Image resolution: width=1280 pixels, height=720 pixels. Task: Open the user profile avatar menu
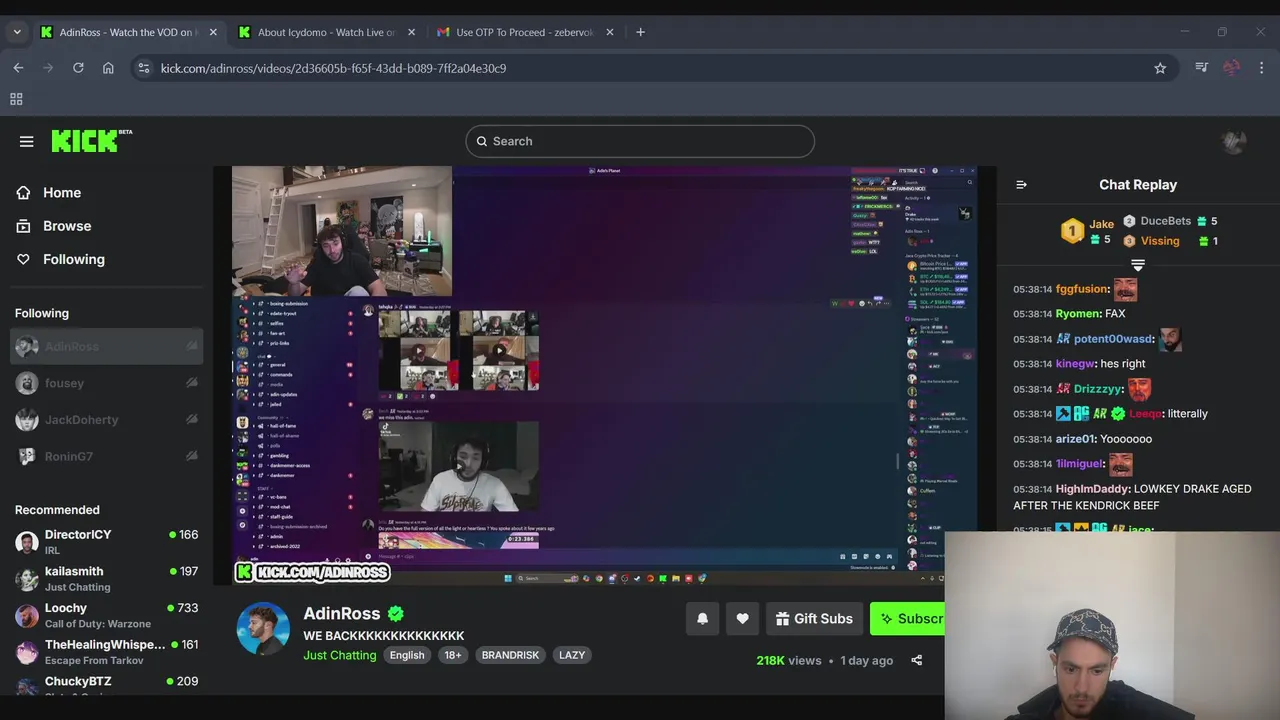[1234, 141]
